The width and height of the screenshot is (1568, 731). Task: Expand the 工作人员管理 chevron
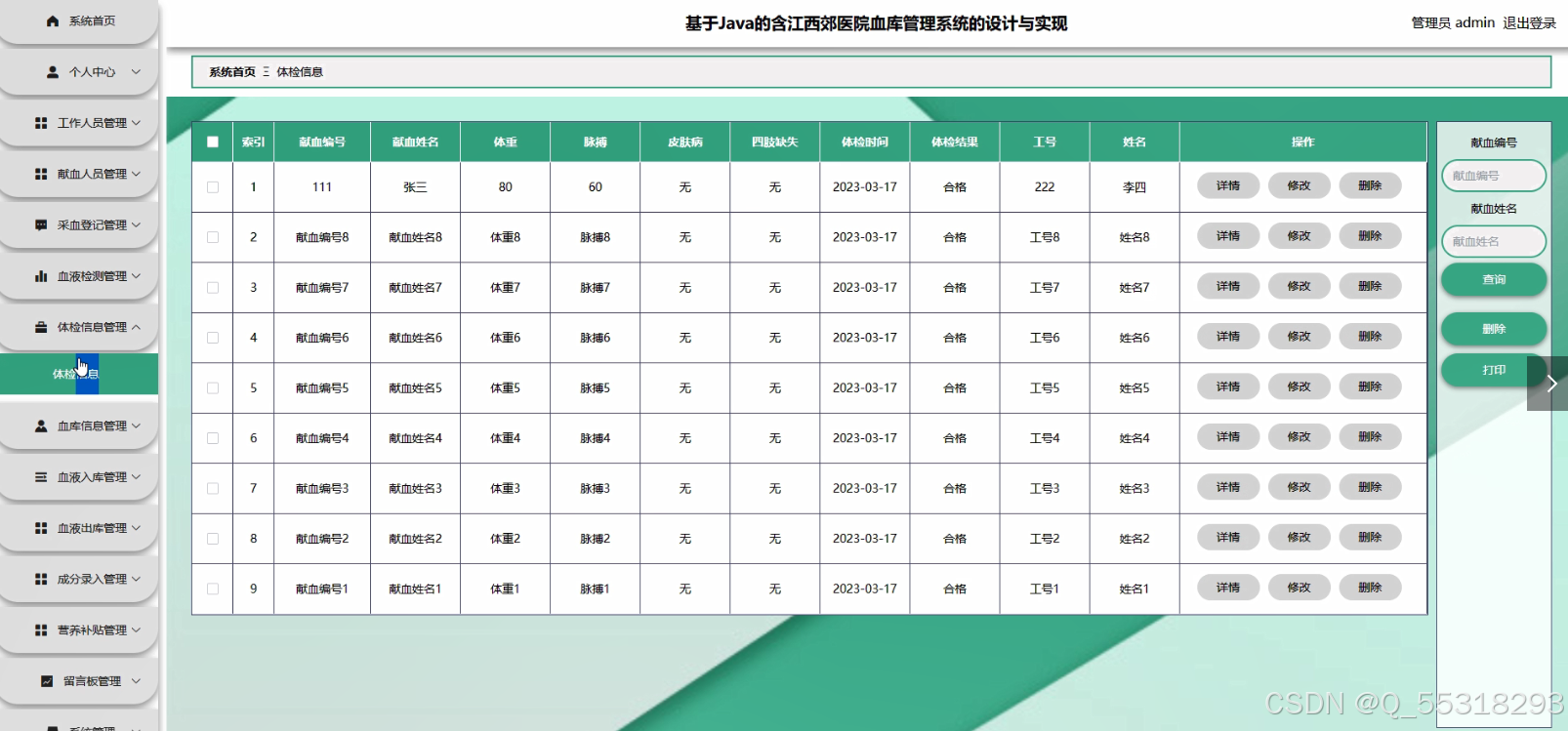pos(136,123)
